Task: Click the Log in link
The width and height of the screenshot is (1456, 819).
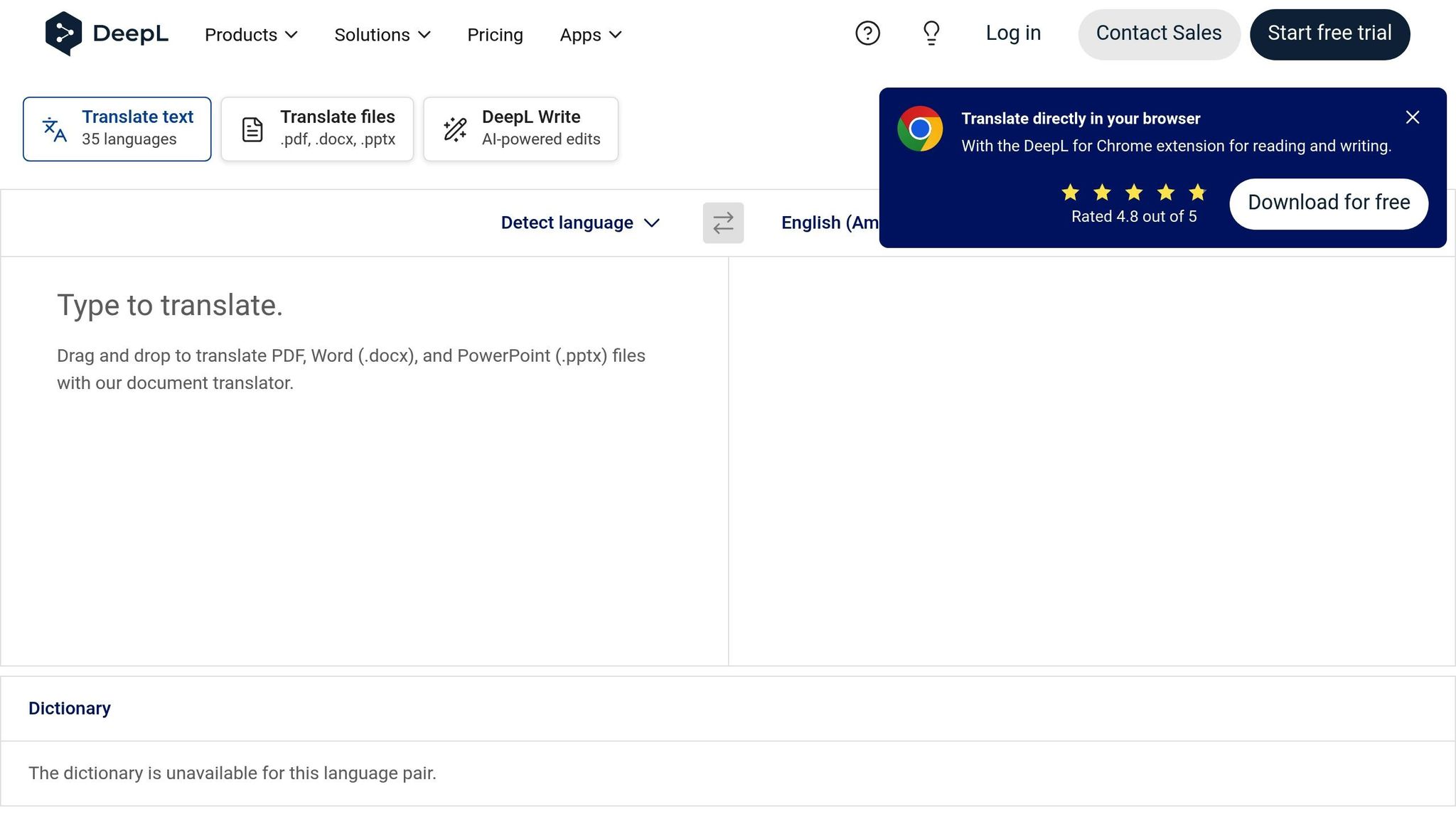Action: click(x=1013, y=33)
